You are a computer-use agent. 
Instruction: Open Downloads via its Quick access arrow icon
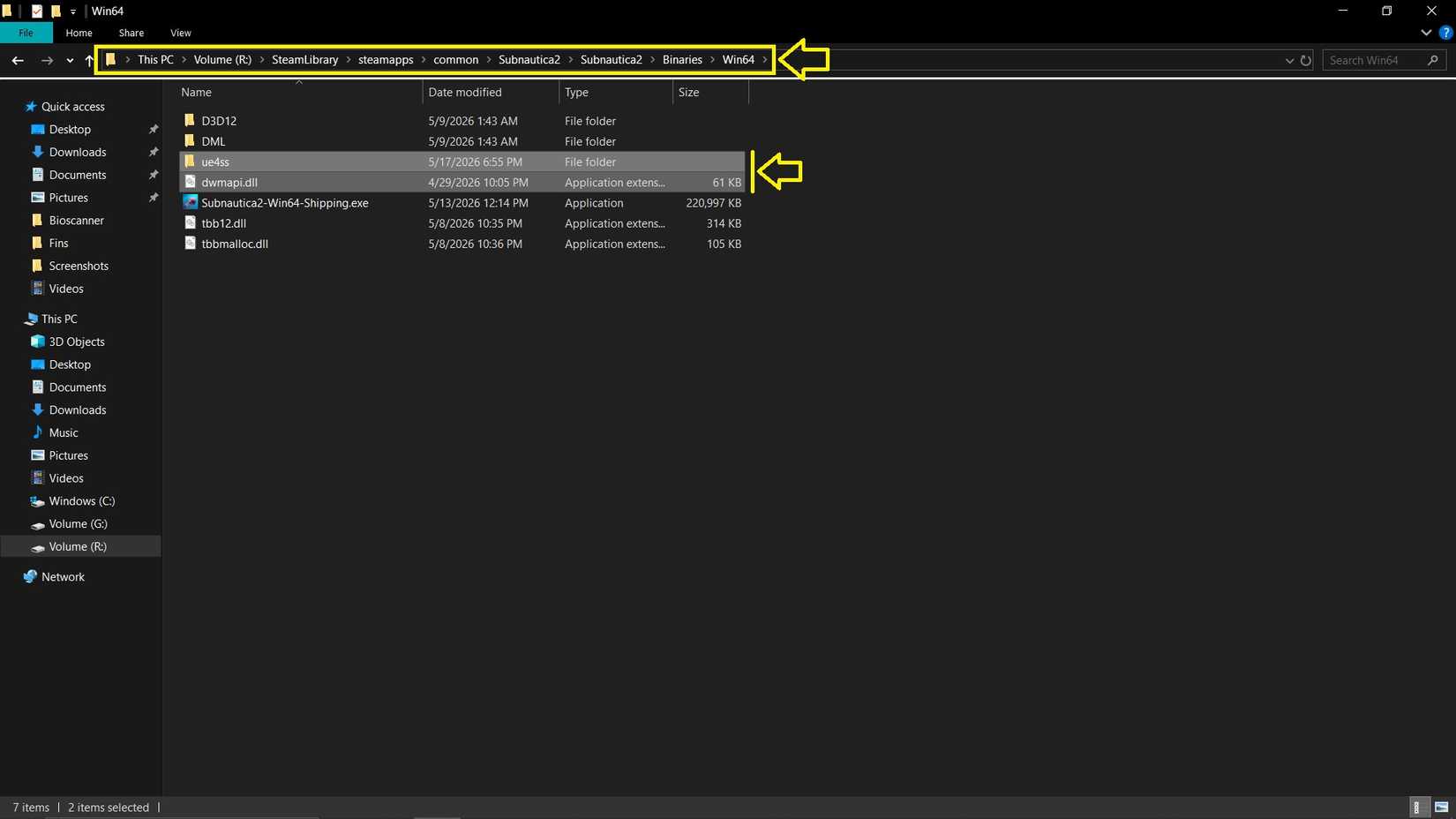38,152
